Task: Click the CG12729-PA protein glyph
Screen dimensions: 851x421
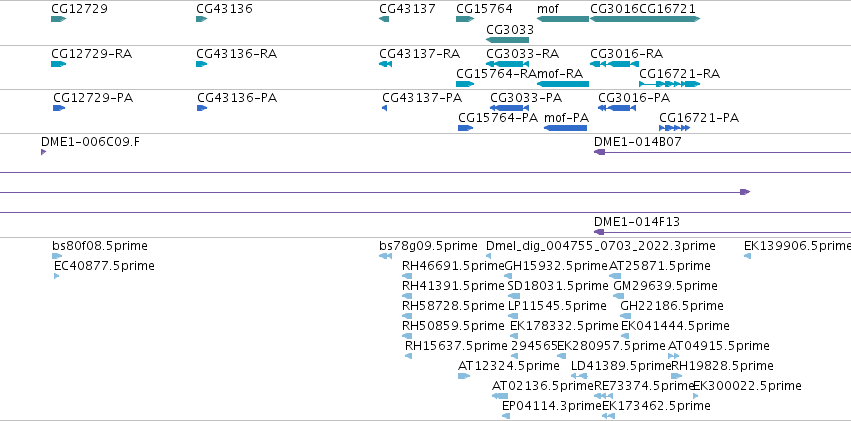Action: point(59,108)
